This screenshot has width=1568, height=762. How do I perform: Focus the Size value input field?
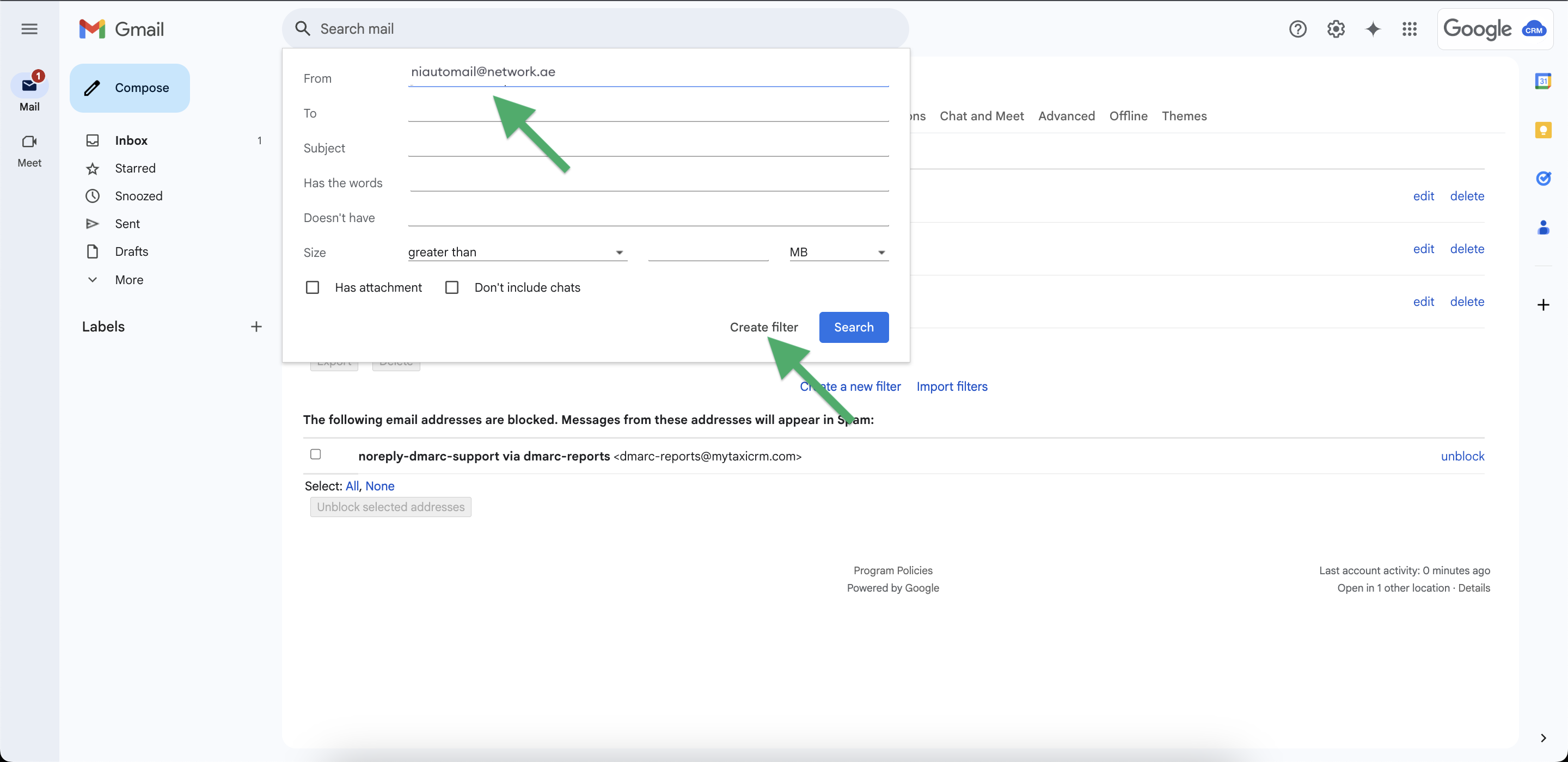708,251
